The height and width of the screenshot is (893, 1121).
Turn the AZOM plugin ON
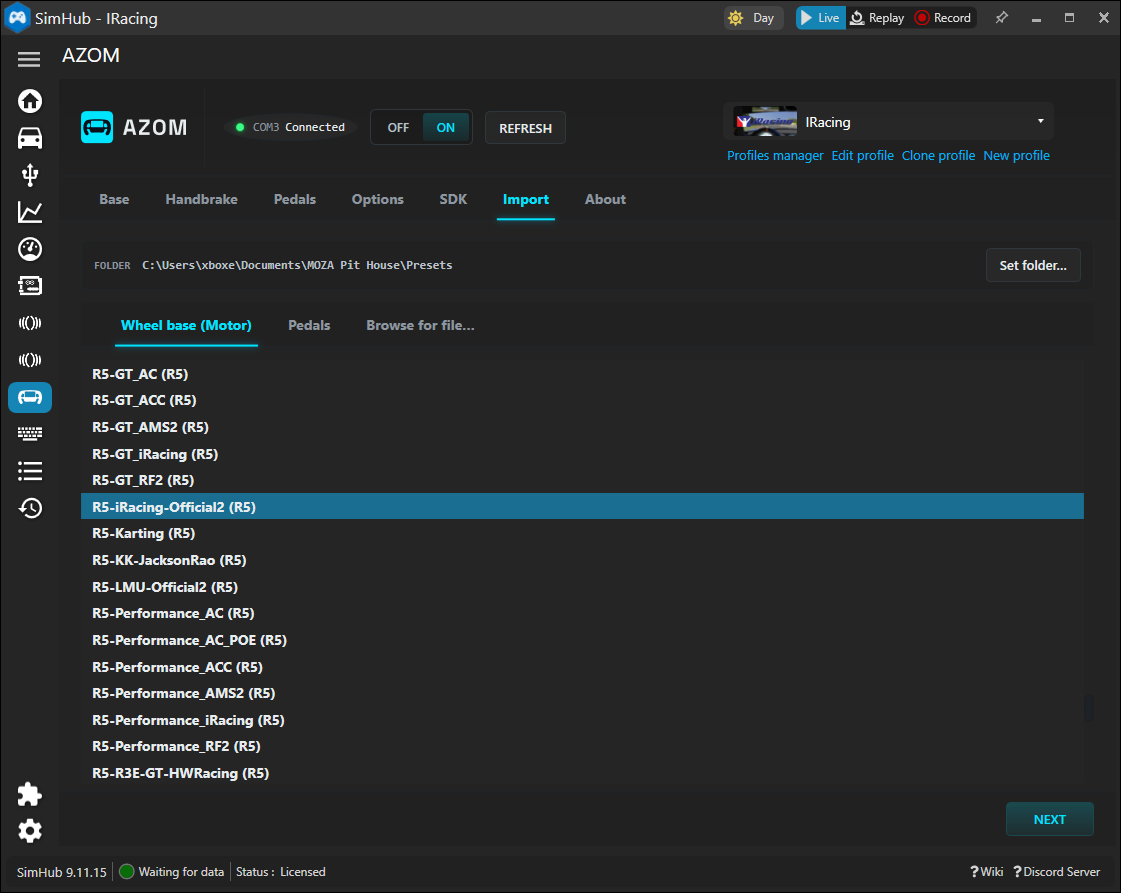point(445,128)
